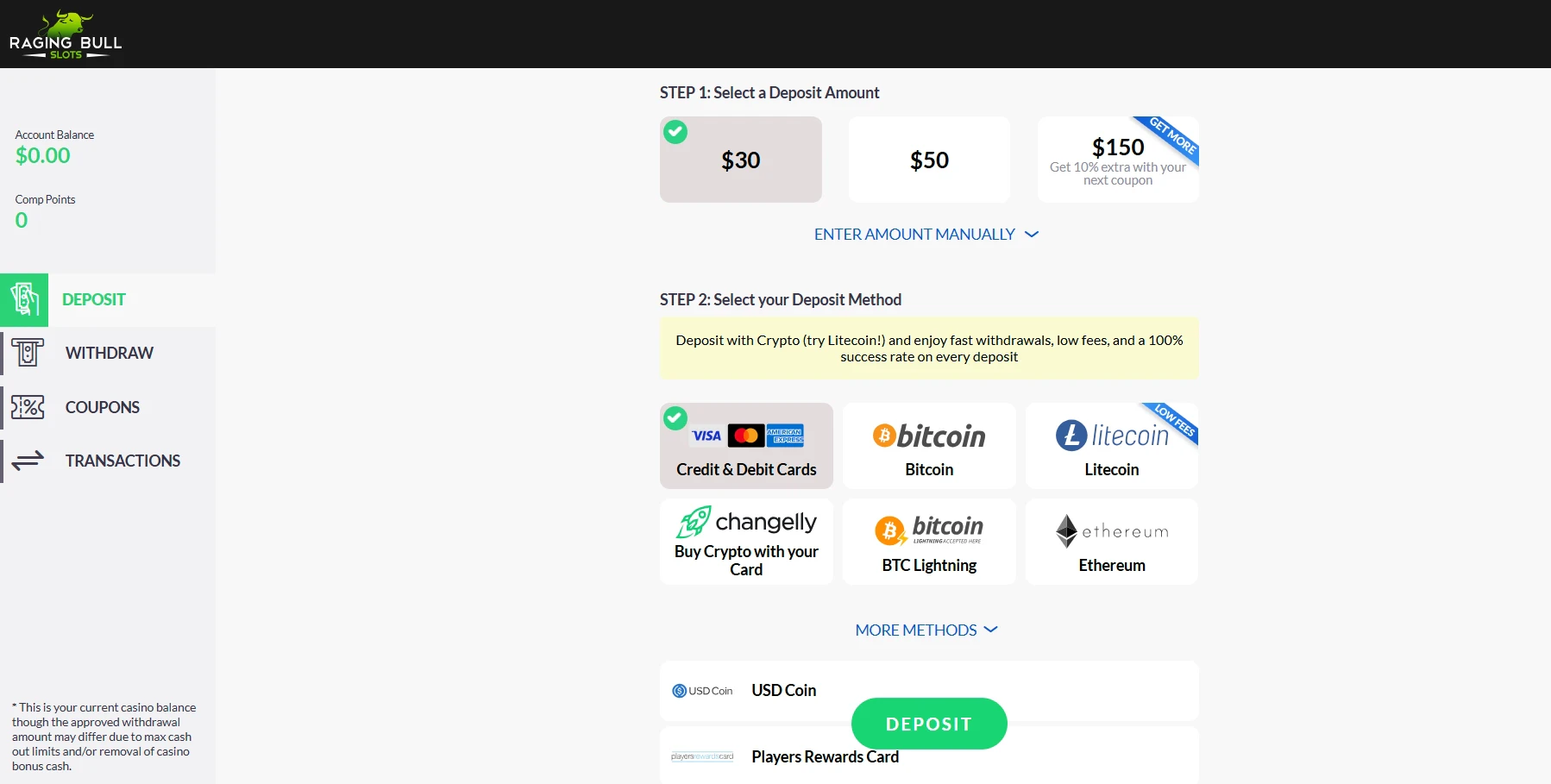This screenshot has width=1551, height=784.
Task: Open the Withdraw section
Action: (x=108, y=353)
